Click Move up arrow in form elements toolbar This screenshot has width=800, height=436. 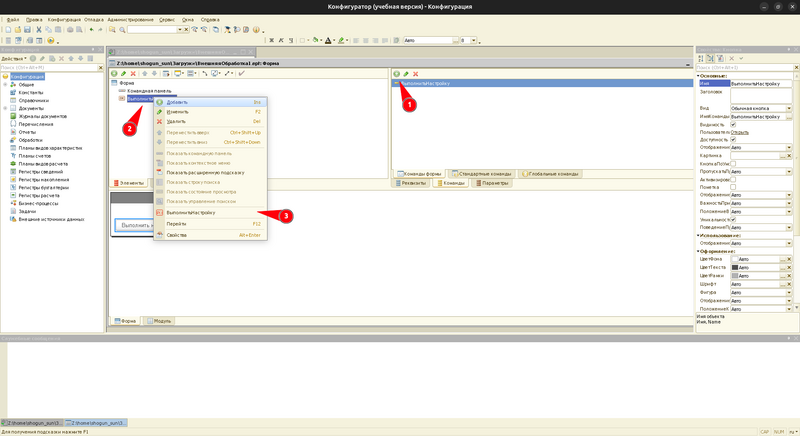[x=145, y=73]
